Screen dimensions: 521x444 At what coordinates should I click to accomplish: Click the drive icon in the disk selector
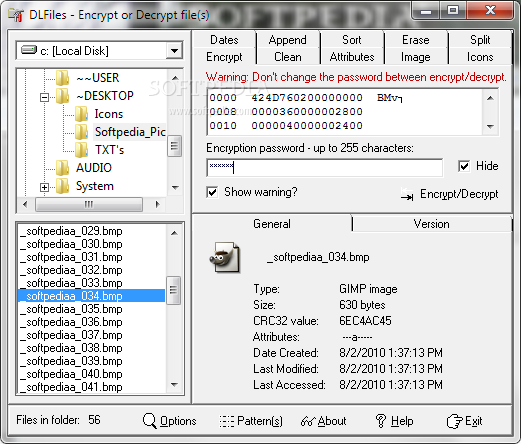[29, 50]
